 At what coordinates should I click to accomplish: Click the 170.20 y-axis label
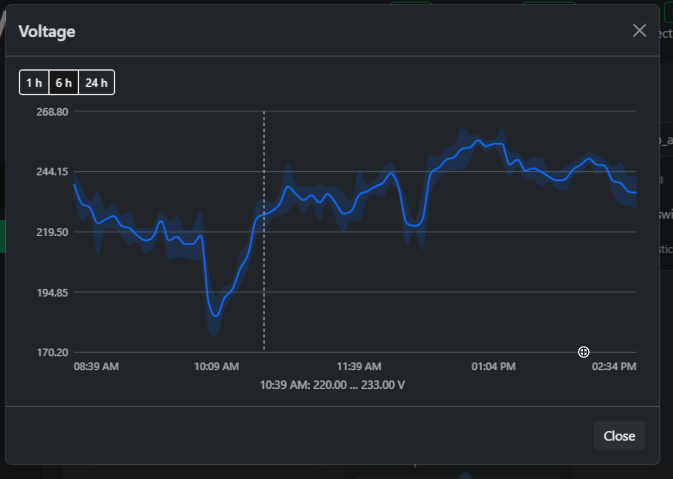pyautogui.click(x=52, y=352)
